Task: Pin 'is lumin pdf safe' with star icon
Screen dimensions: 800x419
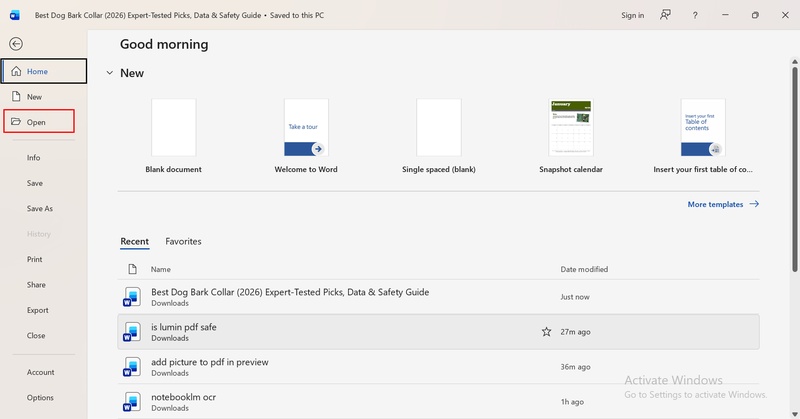Action: coord(546,332)
